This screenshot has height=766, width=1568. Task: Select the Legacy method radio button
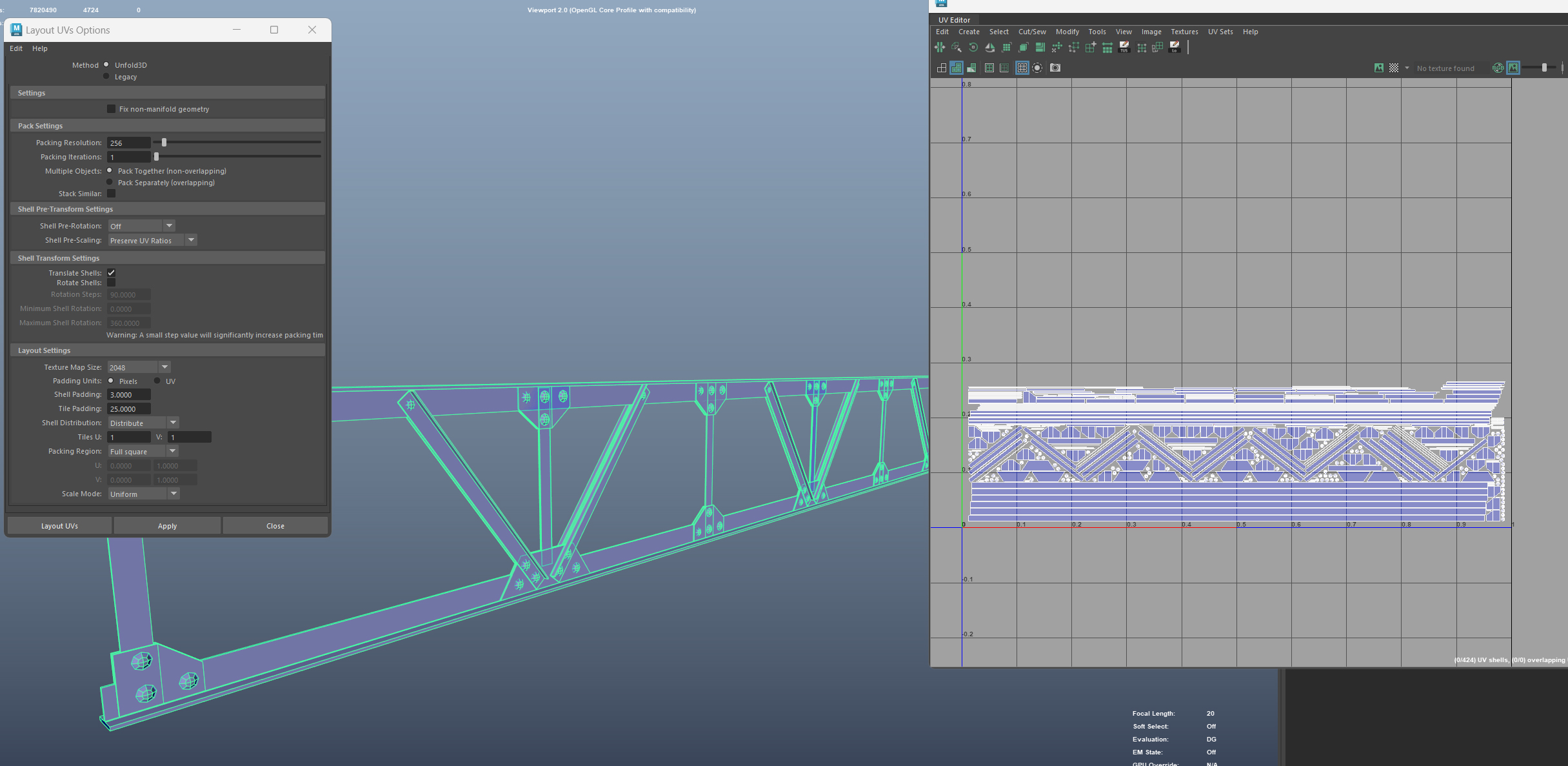point(106,77)
